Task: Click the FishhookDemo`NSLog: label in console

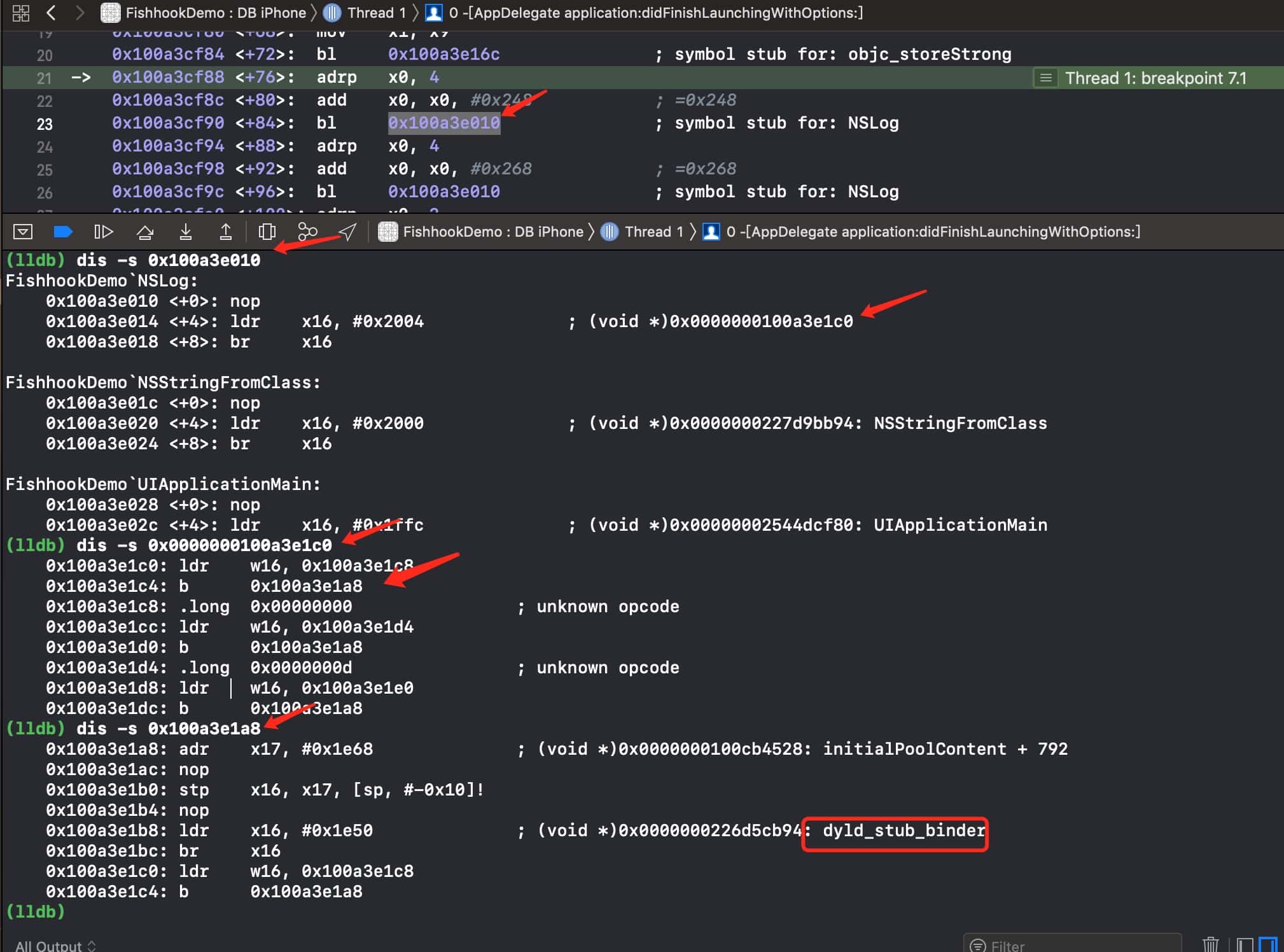Action: (x=102, y=281)
